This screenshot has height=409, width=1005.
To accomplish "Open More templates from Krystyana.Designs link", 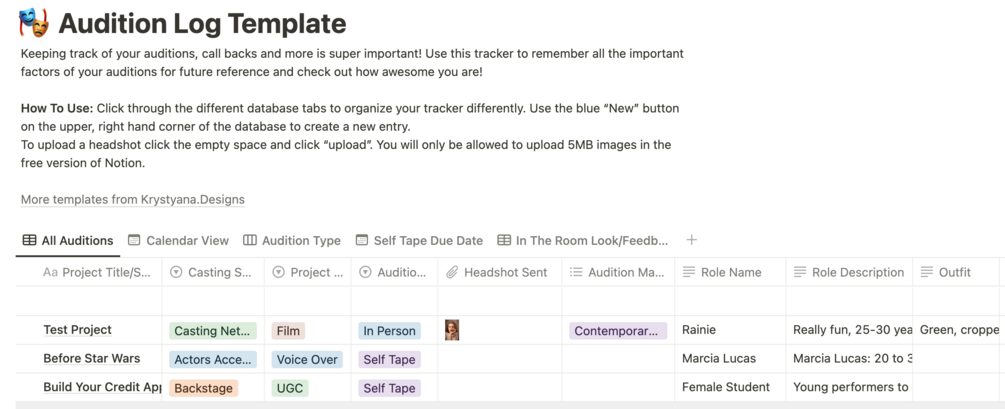I will coord(133,199).
